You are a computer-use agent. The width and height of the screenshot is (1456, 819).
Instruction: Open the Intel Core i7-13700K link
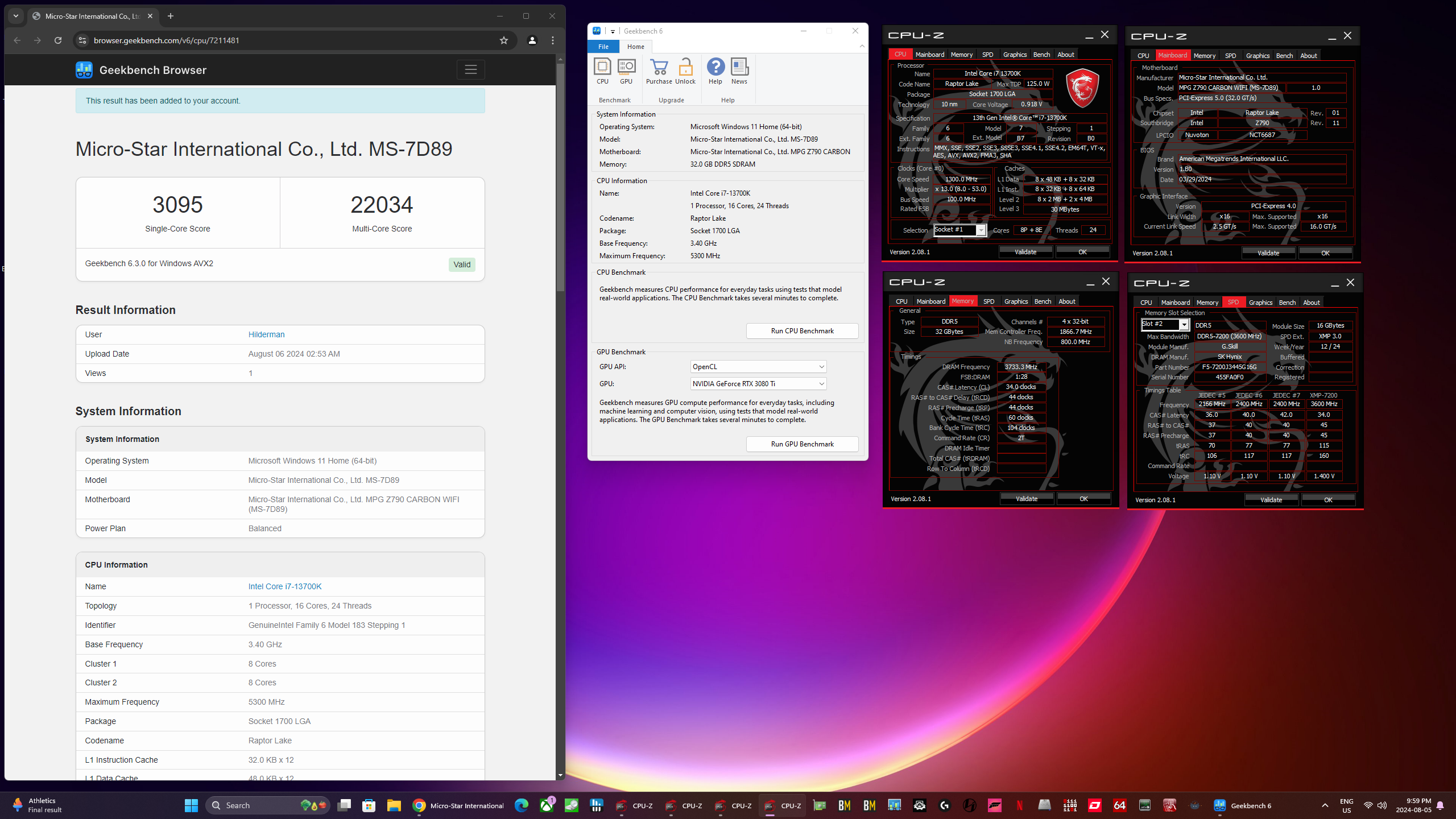(285, 586)
